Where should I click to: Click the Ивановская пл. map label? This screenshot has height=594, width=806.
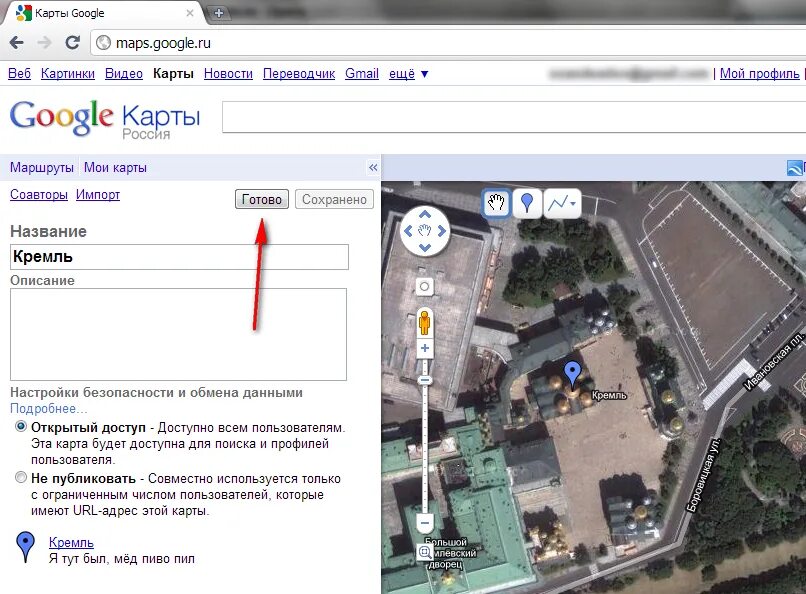[x=774, y=360]
